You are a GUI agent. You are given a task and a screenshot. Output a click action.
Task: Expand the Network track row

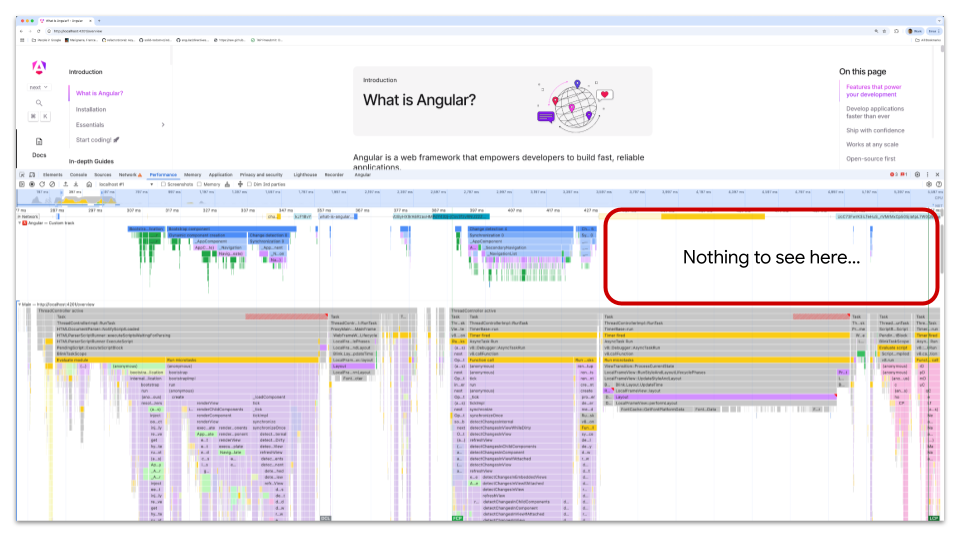19,217
